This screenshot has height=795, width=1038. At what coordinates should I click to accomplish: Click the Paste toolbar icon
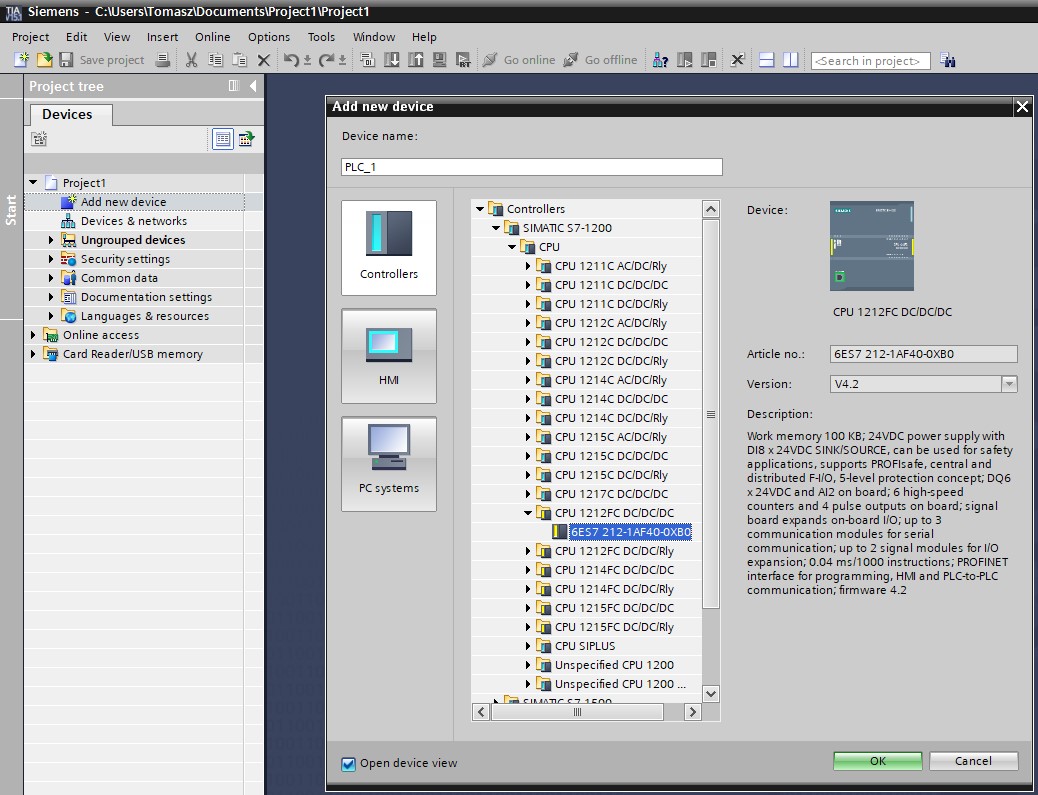239,60
